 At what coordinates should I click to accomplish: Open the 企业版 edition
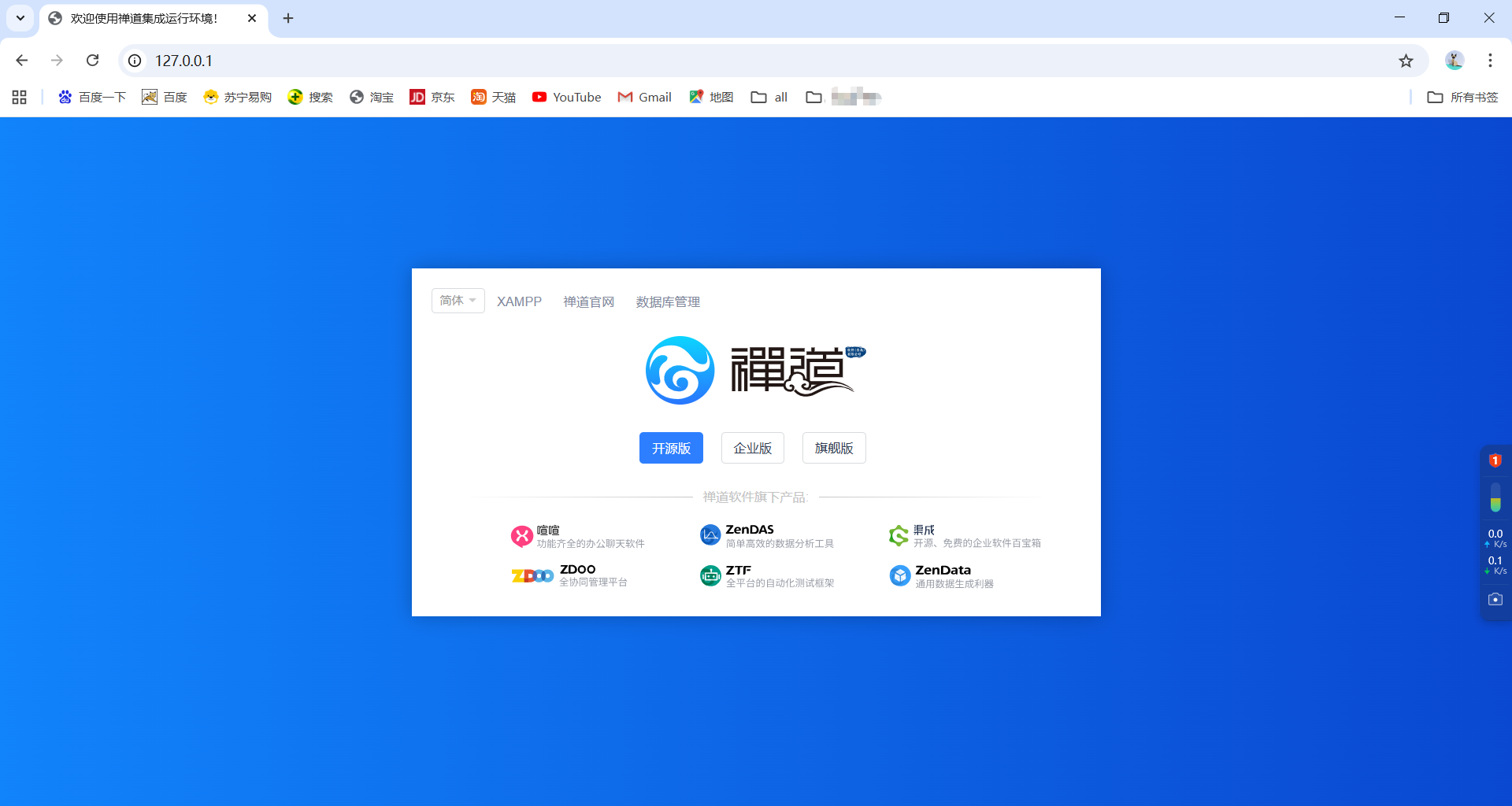(753, 448)
